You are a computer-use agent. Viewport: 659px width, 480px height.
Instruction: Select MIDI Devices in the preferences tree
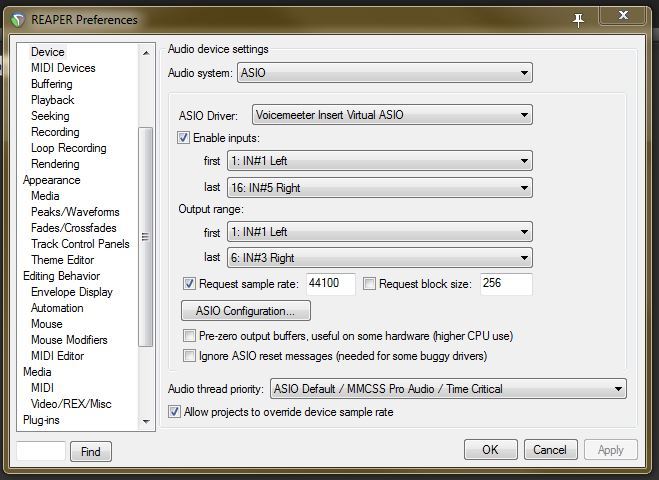(x=63, y=68)
